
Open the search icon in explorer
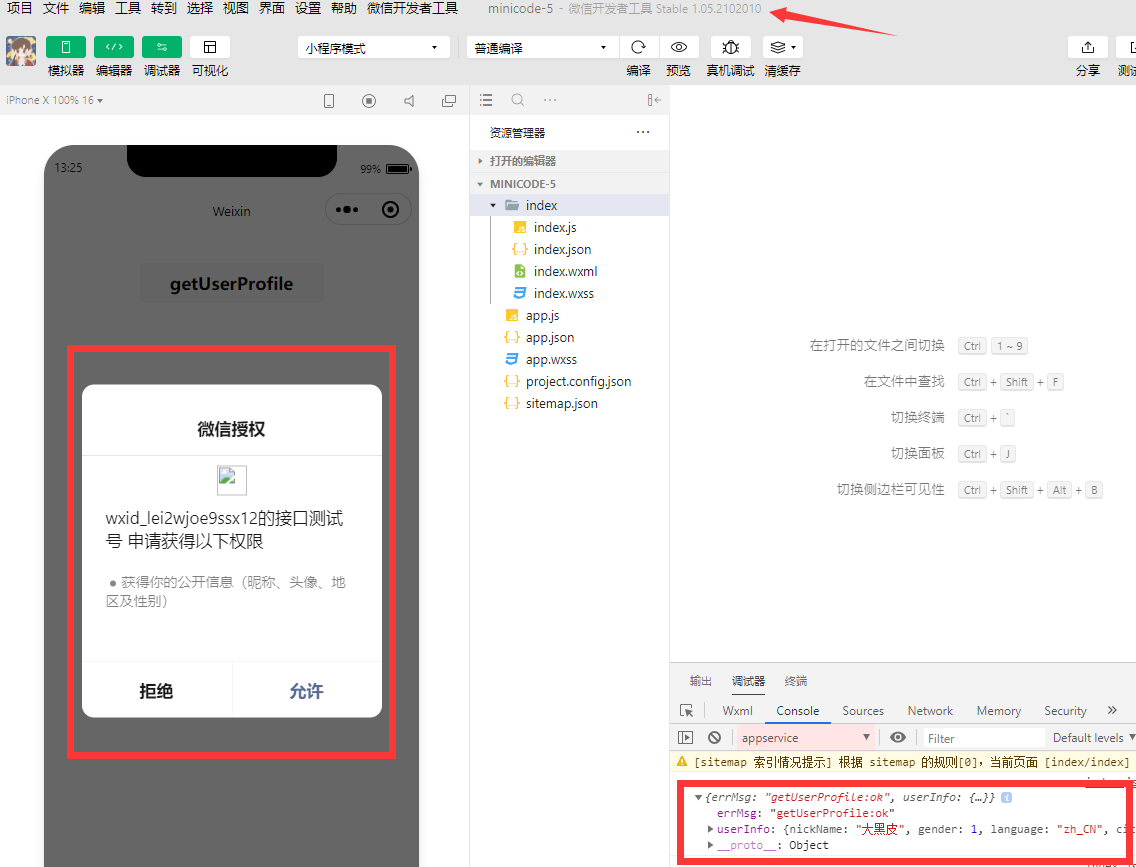point(517,99)
